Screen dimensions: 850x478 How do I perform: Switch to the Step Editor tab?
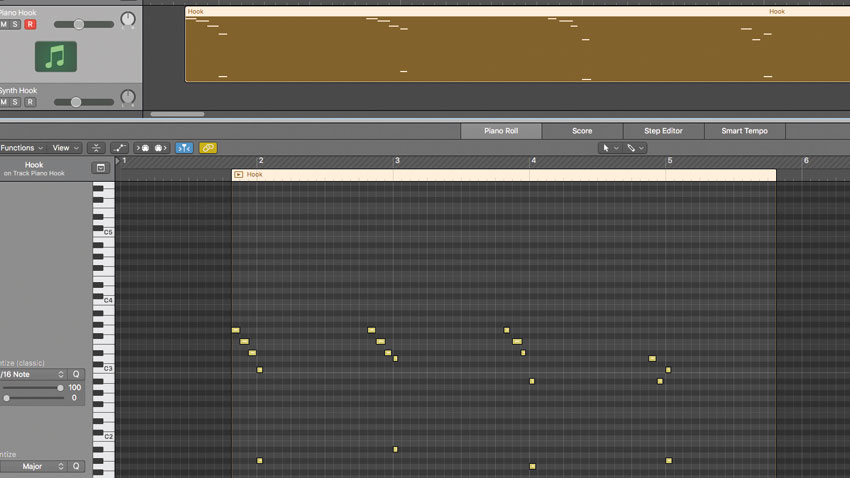click(x=664, y=131)
